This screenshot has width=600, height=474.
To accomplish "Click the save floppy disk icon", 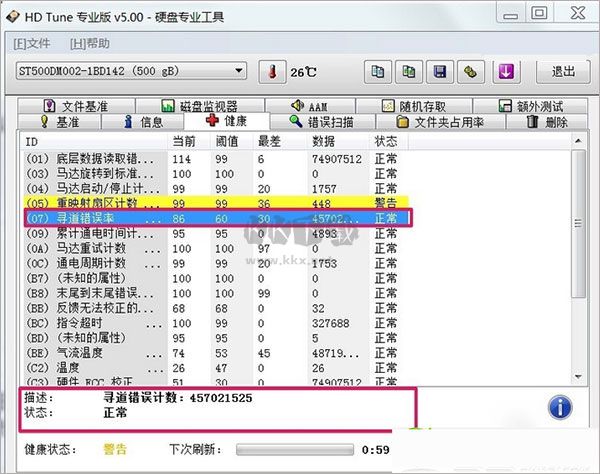I will tap(440, 72).
